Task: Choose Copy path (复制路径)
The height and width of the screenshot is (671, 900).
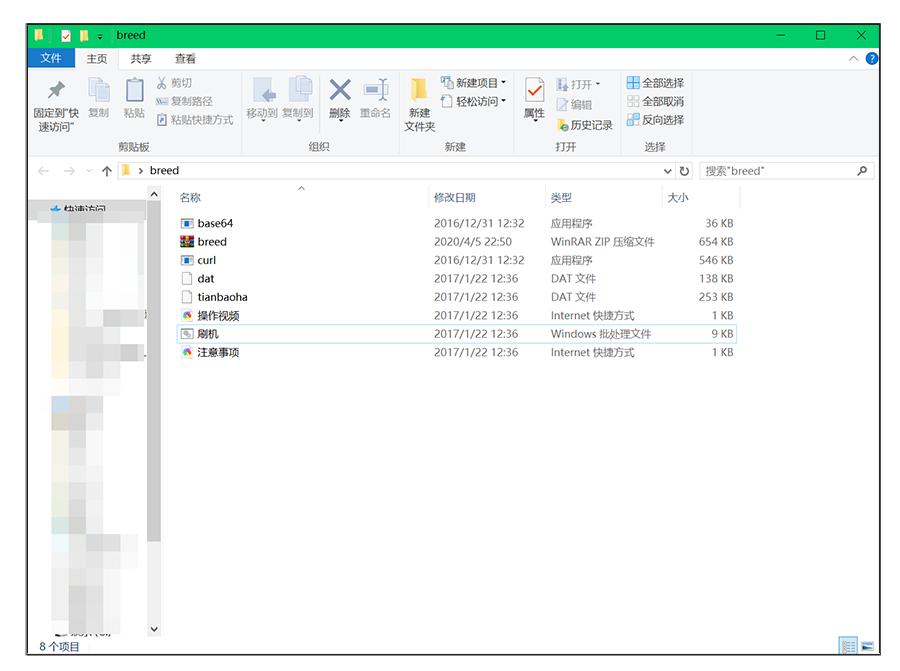Action: point(184,102)
